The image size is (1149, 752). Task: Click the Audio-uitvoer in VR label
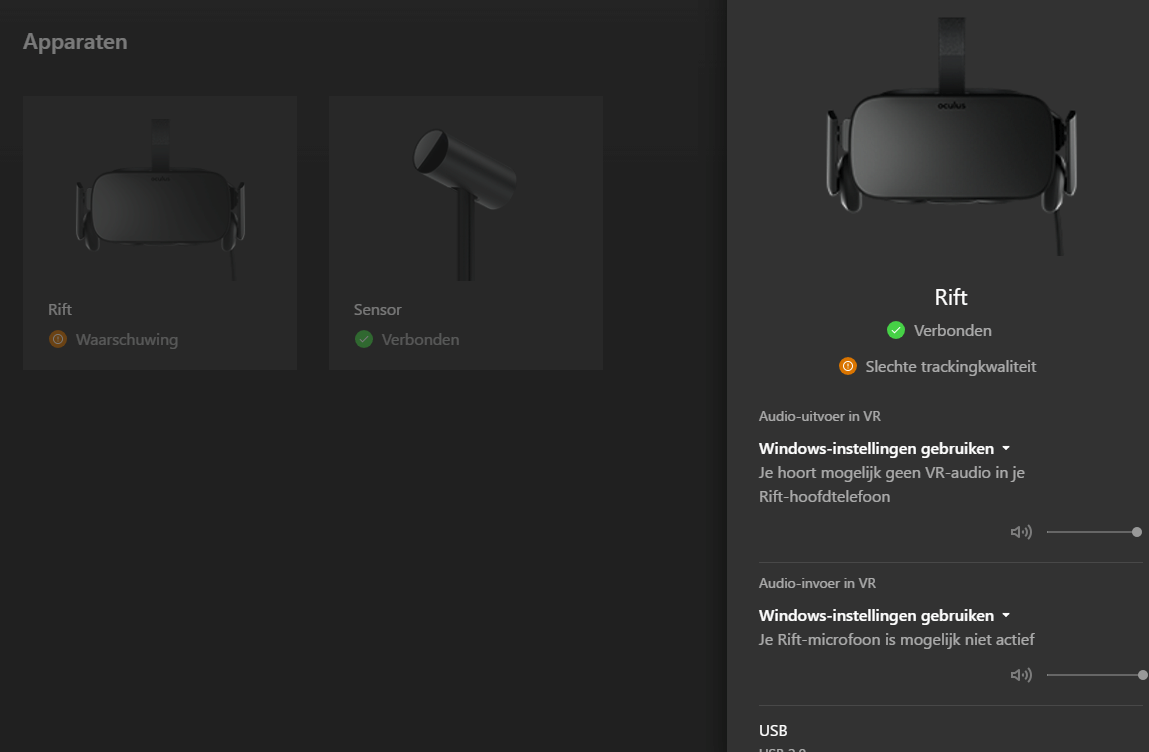click(x=819, y=416)
